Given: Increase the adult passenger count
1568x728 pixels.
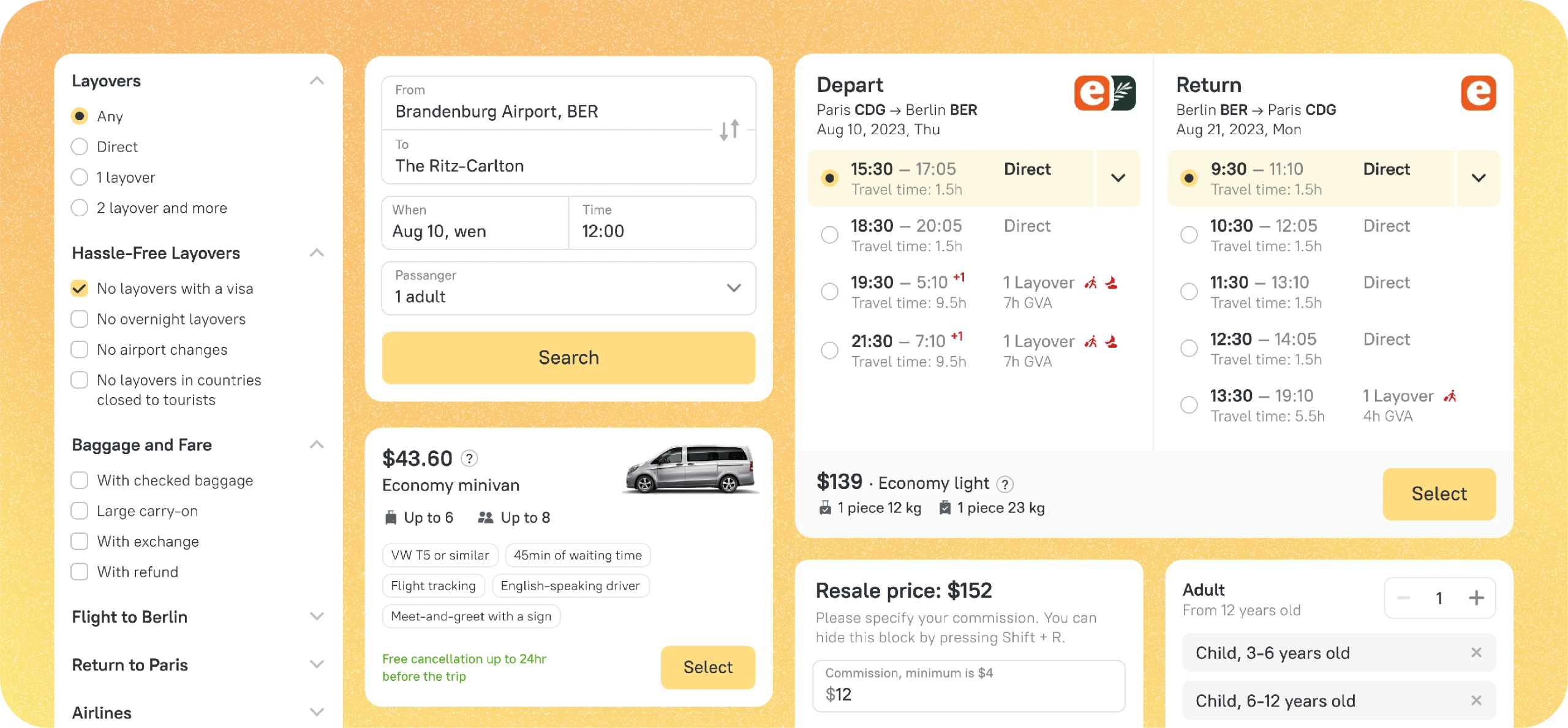Looking at the screenshot, I should [1476, 597].
